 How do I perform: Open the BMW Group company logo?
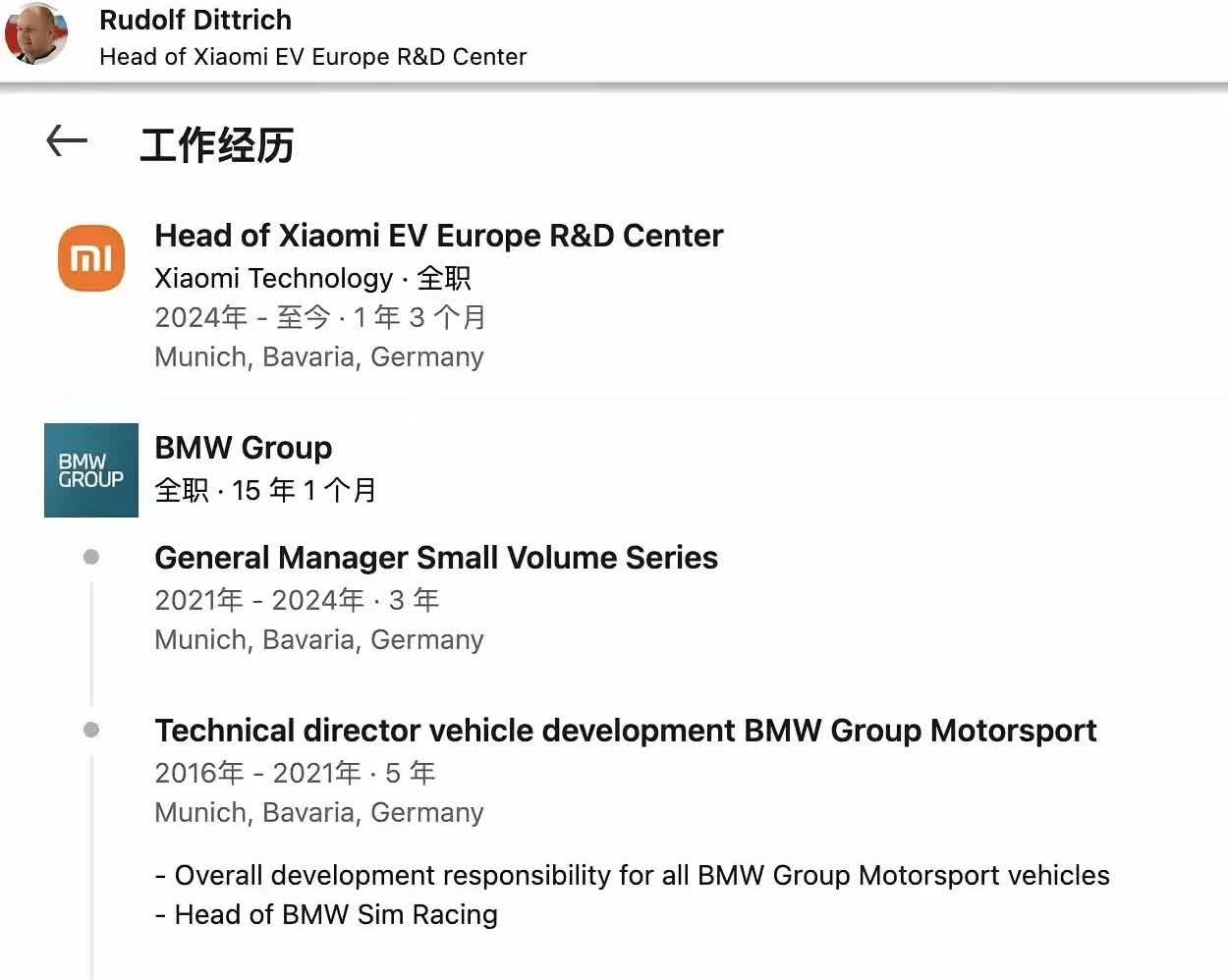pyautogui.click(x=91, y=470)
